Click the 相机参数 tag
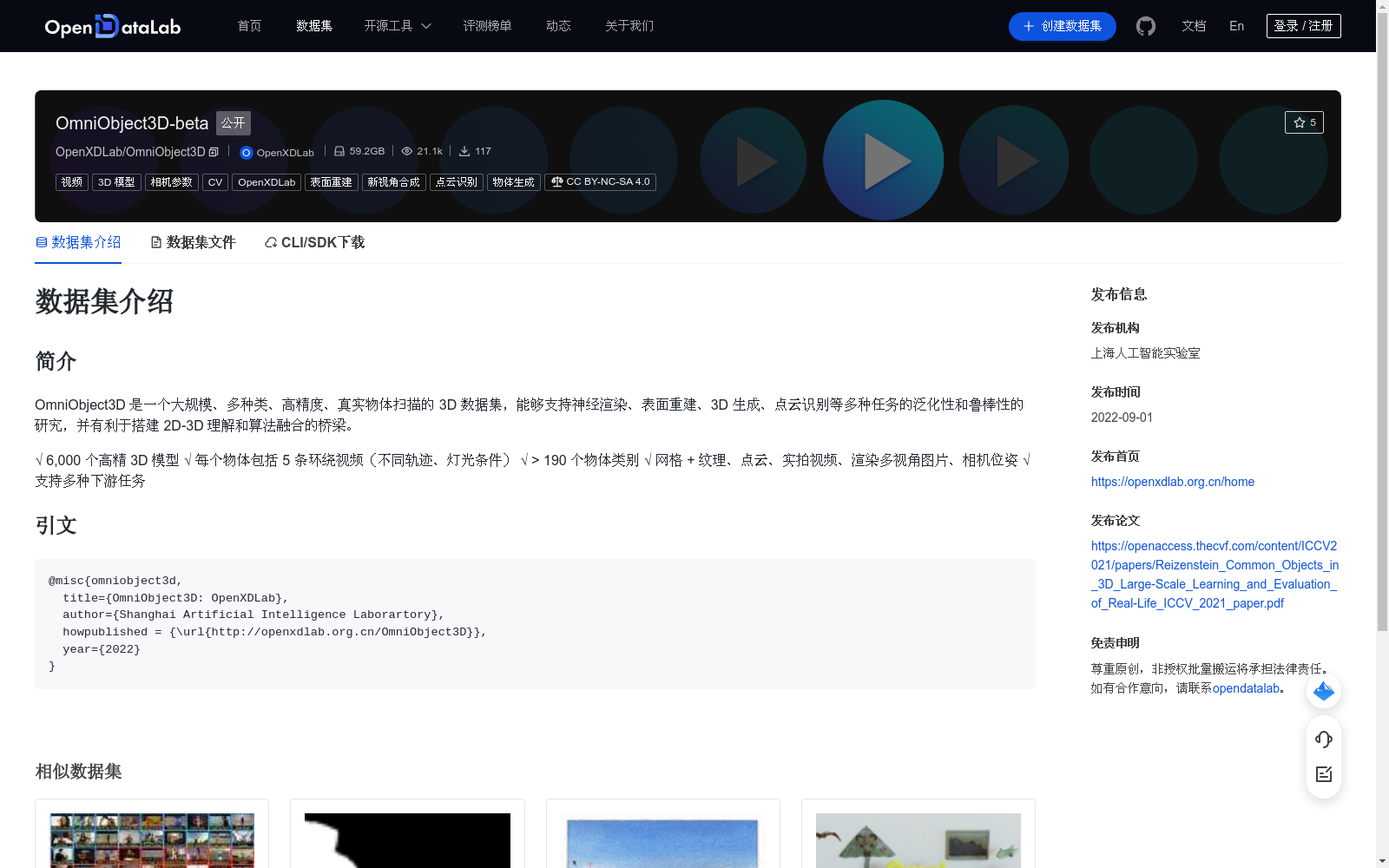The width and height of the screenshot is (1389, 868). pos(172,182)
